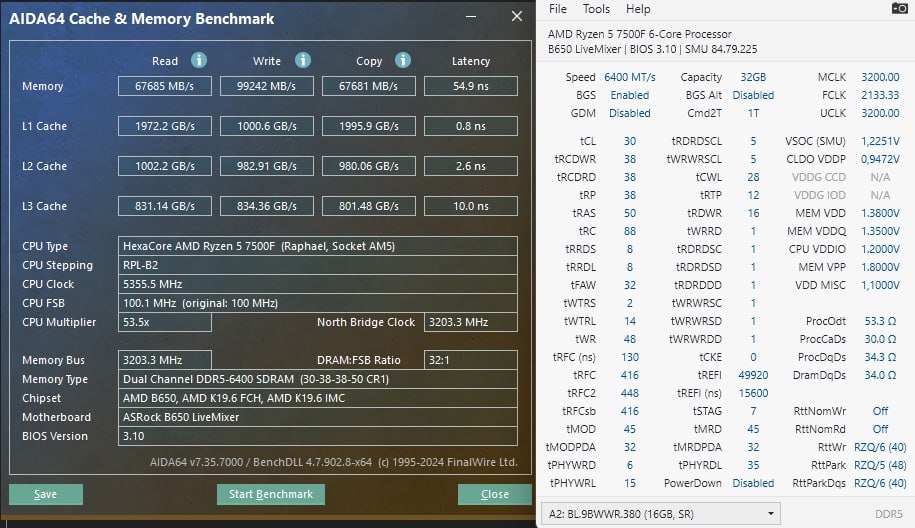Viewport: 915px width, 528px height.
Task: Select L3 Cache Read 831.14 GB/s
Action: [165, 206]
